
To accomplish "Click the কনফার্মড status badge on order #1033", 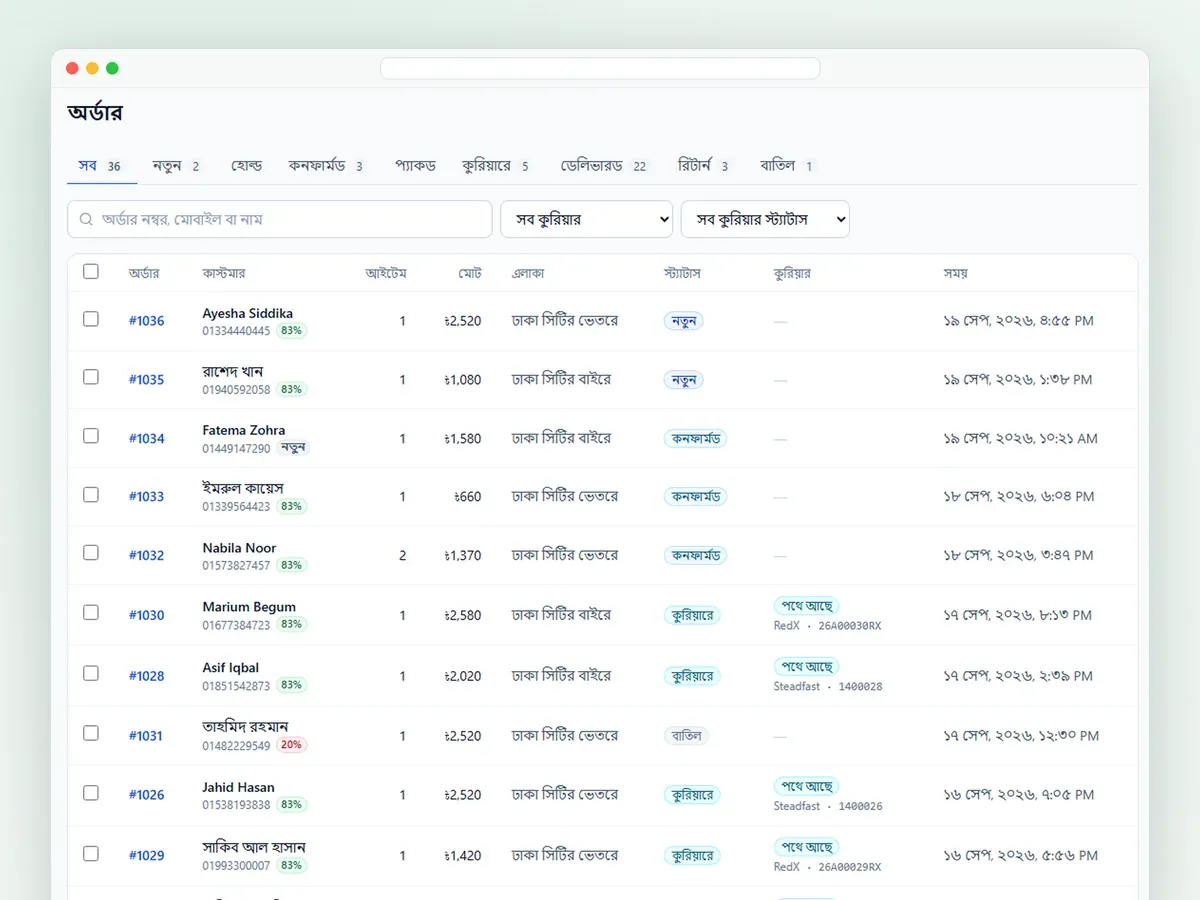I will coord(695,496).
